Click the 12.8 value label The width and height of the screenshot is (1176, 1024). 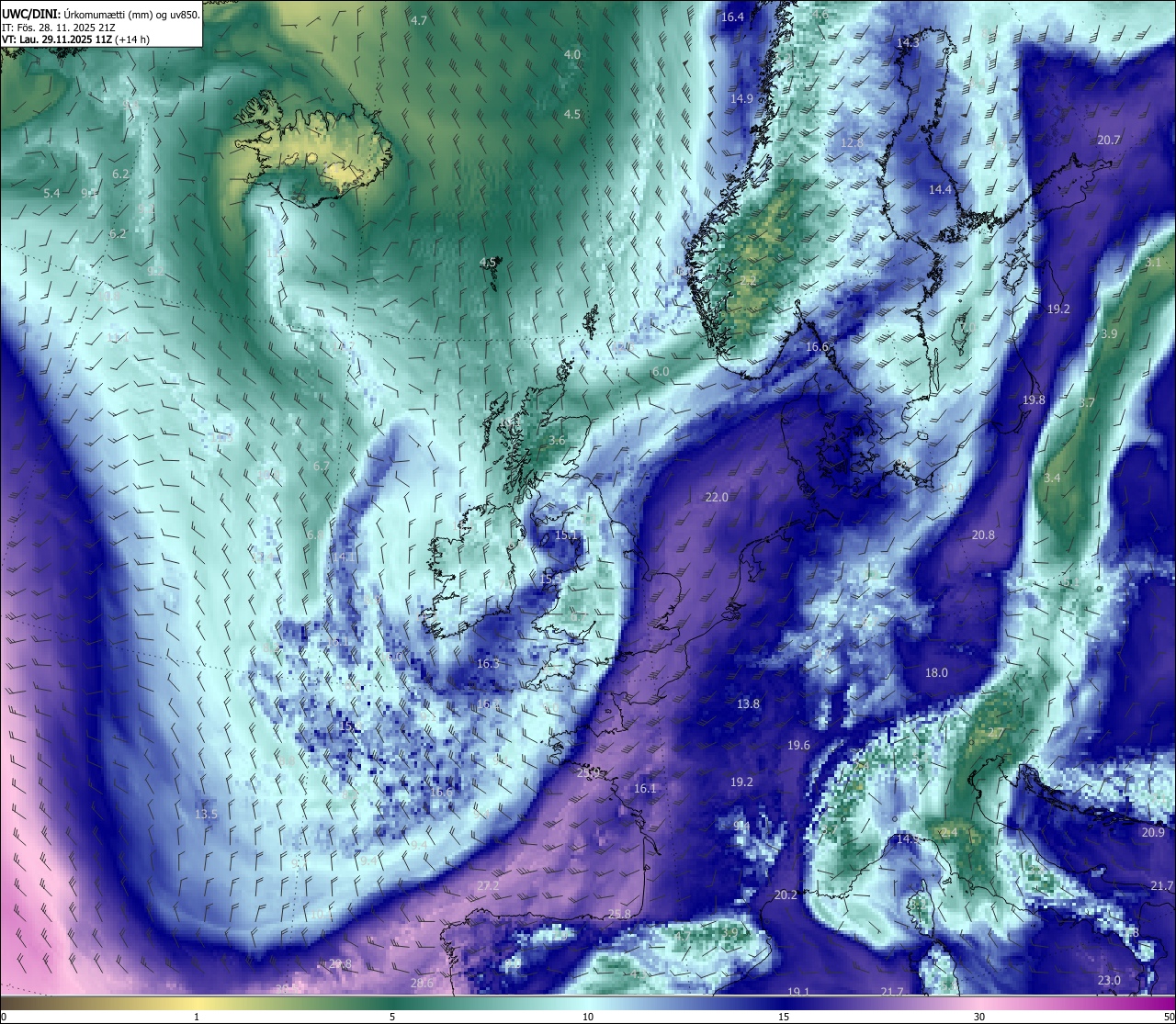coord(852,142)
